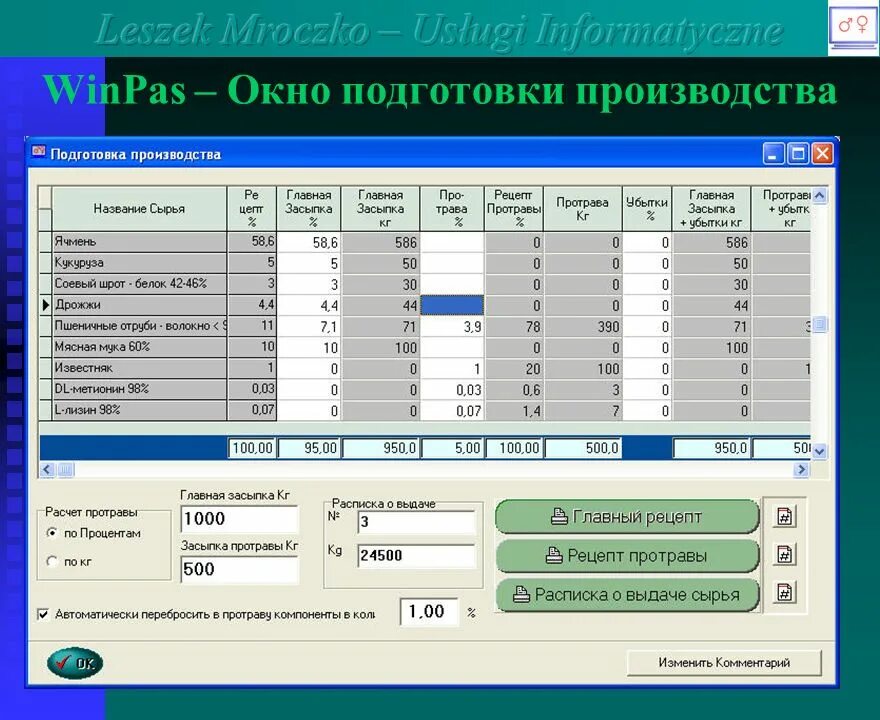Select the L-лизин 98% row
The width and height of the screenshot is (880, 720).
(x=139, y=410)
